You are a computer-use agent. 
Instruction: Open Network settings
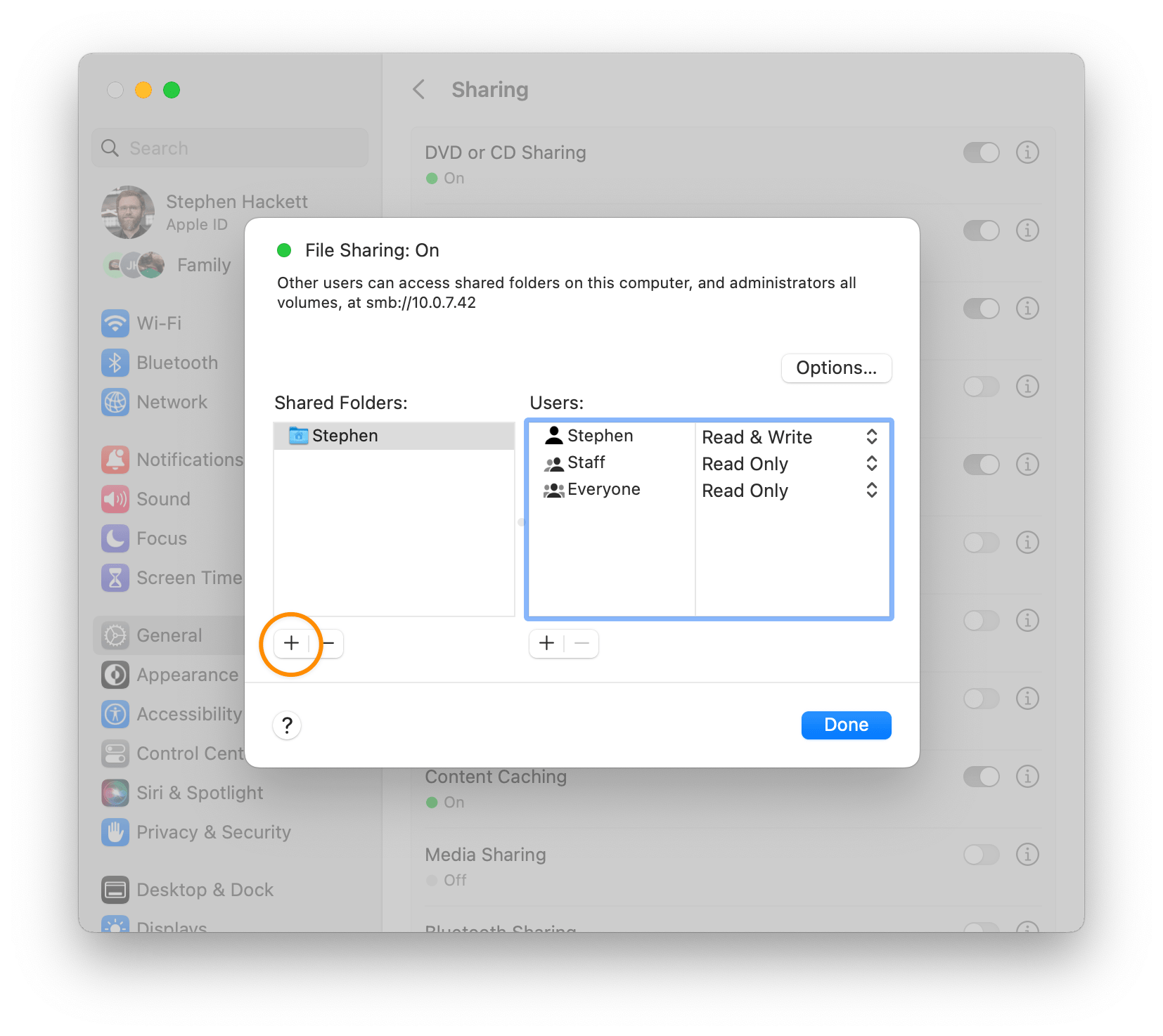point(116,402)
